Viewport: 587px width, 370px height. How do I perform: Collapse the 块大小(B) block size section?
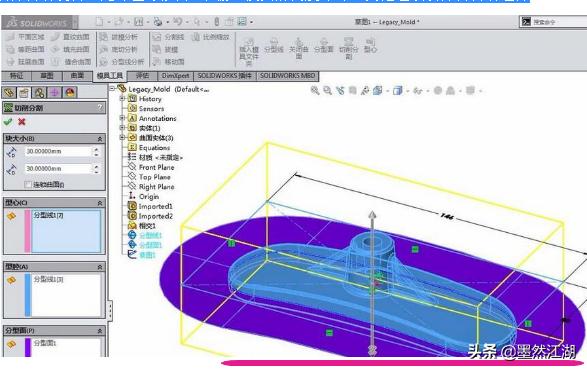tap(100, 139)
